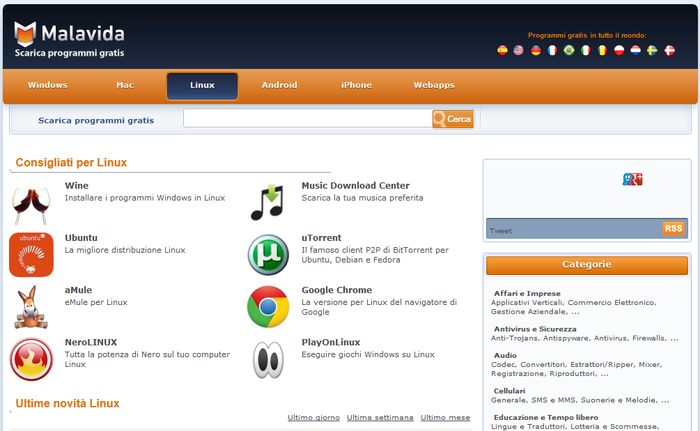Open the Ubuntu title link
This screenshot has width=700, height=431.
[81, 238]
